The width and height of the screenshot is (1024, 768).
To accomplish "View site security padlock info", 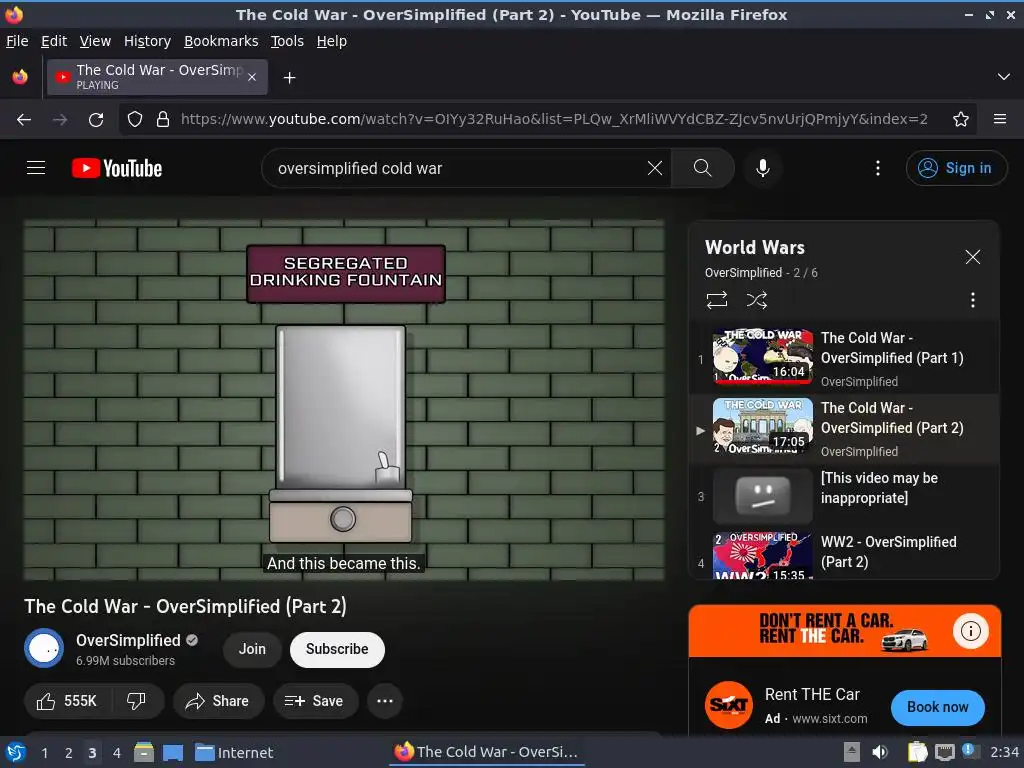I will click(163, 120).
